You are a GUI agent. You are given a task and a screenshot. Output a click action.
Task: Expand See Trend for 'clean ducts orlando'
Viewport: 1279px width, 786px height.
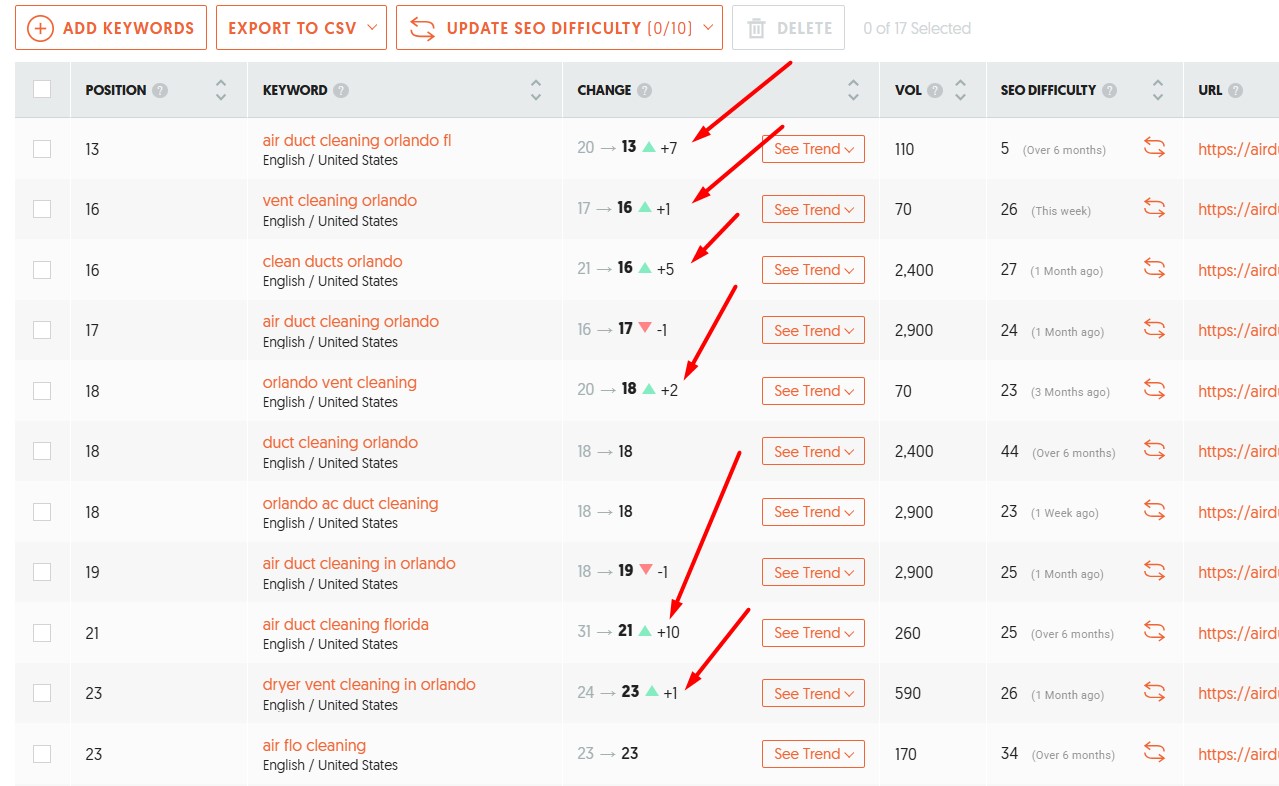point(813,270)
